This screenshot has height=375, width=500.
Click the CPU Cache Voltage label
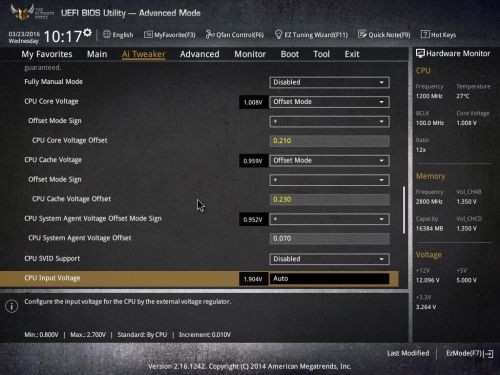click(53, 160)
